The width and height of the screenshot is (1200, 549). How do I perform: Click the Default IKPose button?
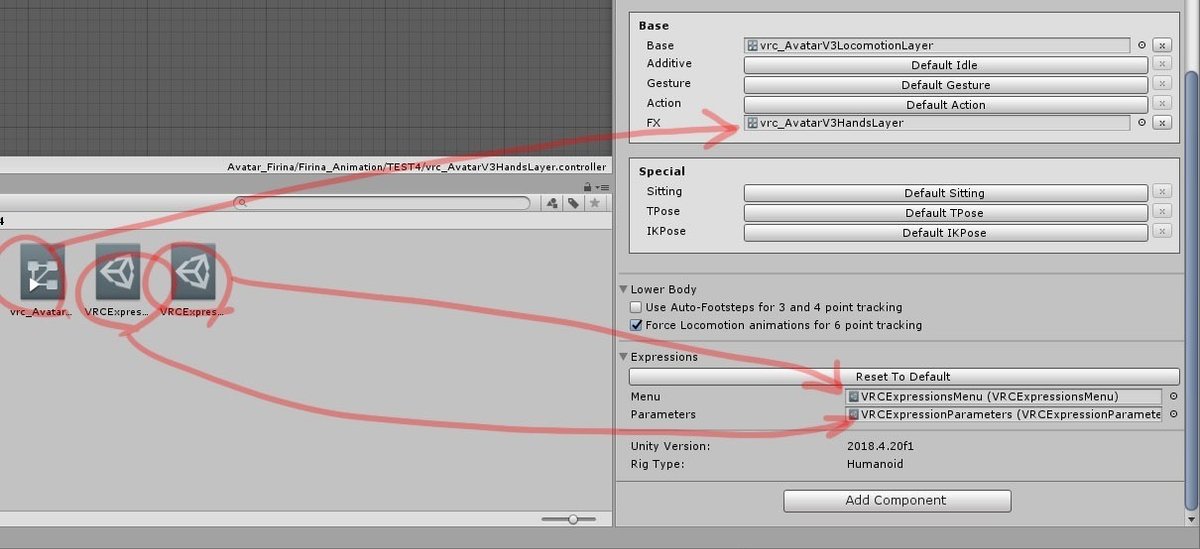tap(945, 232)
